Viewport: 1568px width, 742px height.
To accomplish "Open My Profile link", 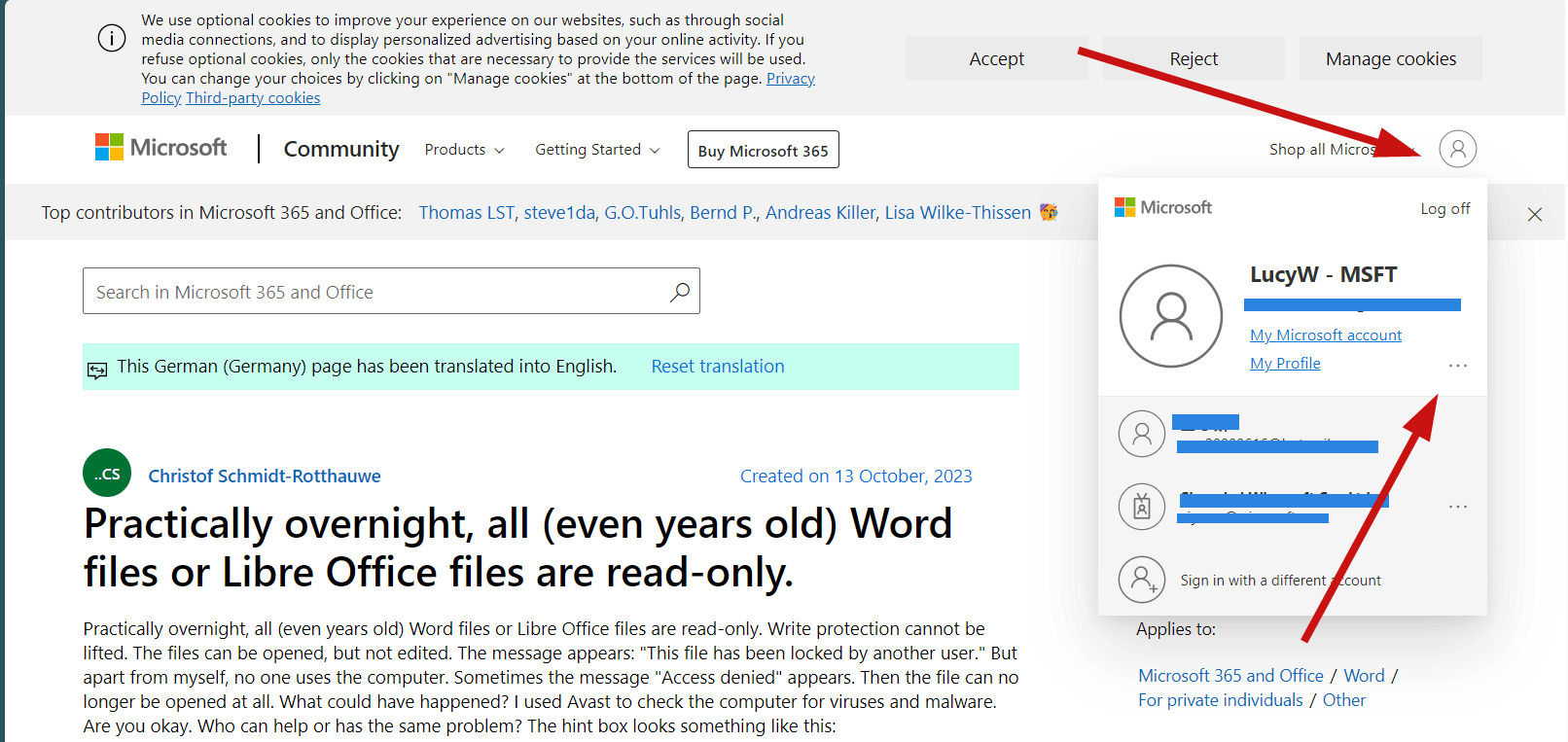I will (1285, 364).
